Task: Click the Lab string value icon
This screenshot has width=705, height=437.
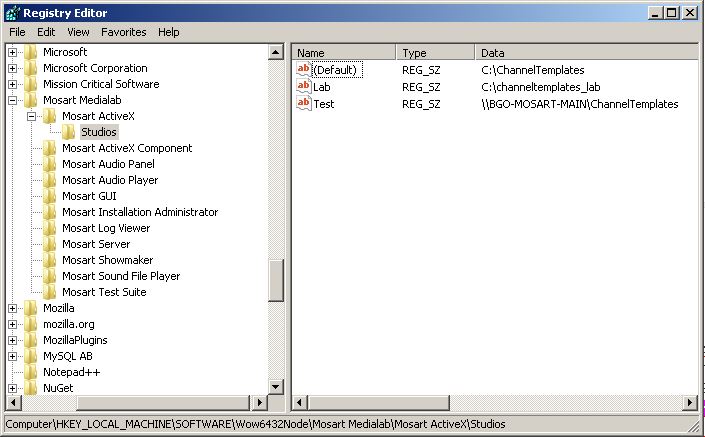Action: [x=305, y=87]
